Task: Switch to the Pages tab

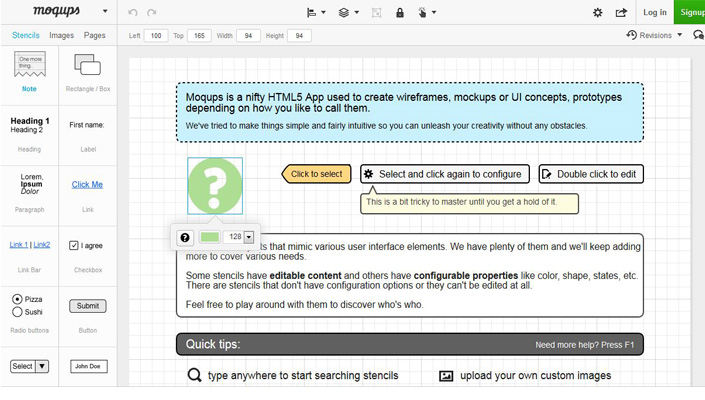Action: point(94,35)
